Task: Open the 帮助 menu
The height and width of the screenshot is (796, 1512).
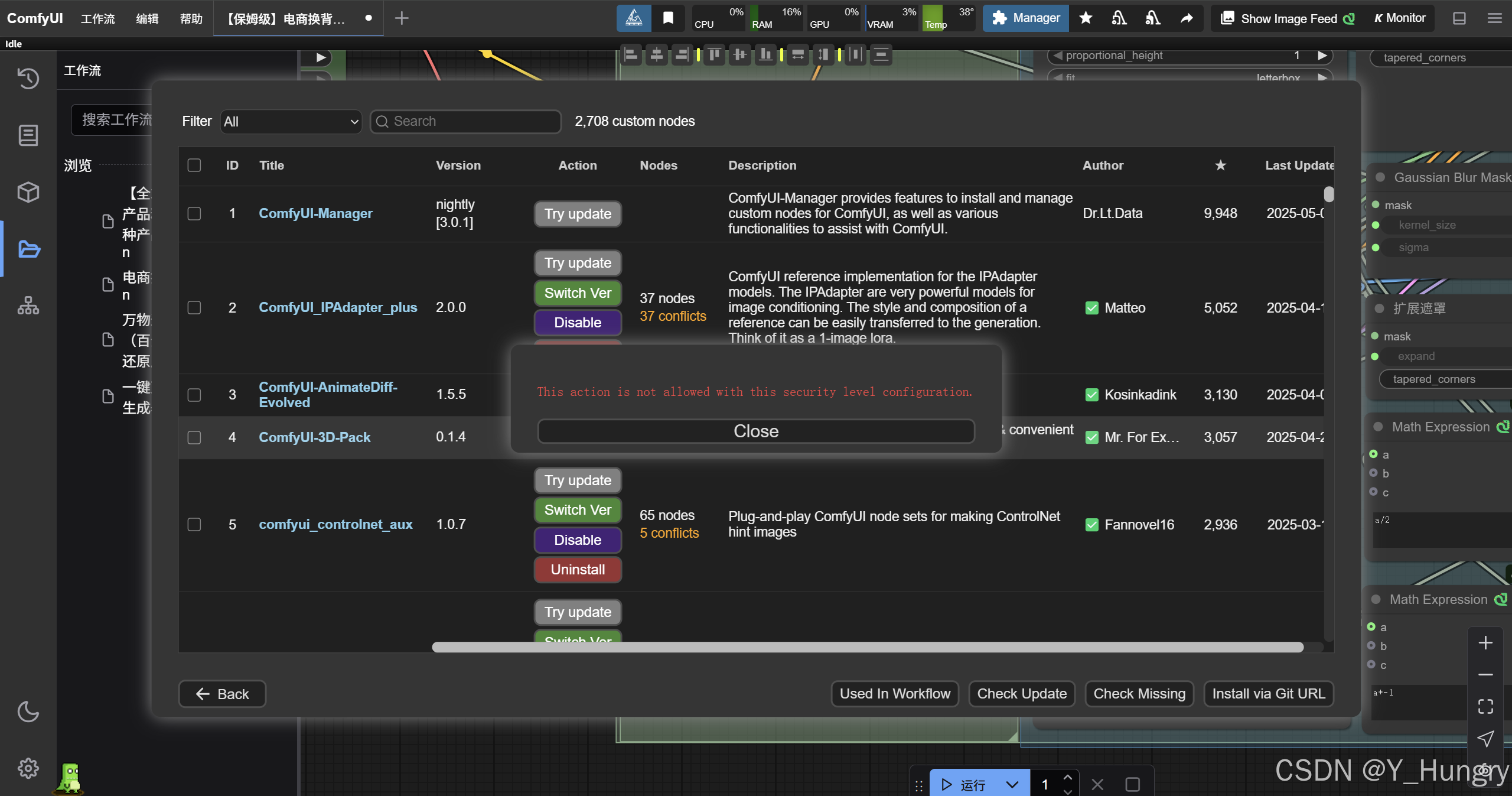Action: click(191, 19)
